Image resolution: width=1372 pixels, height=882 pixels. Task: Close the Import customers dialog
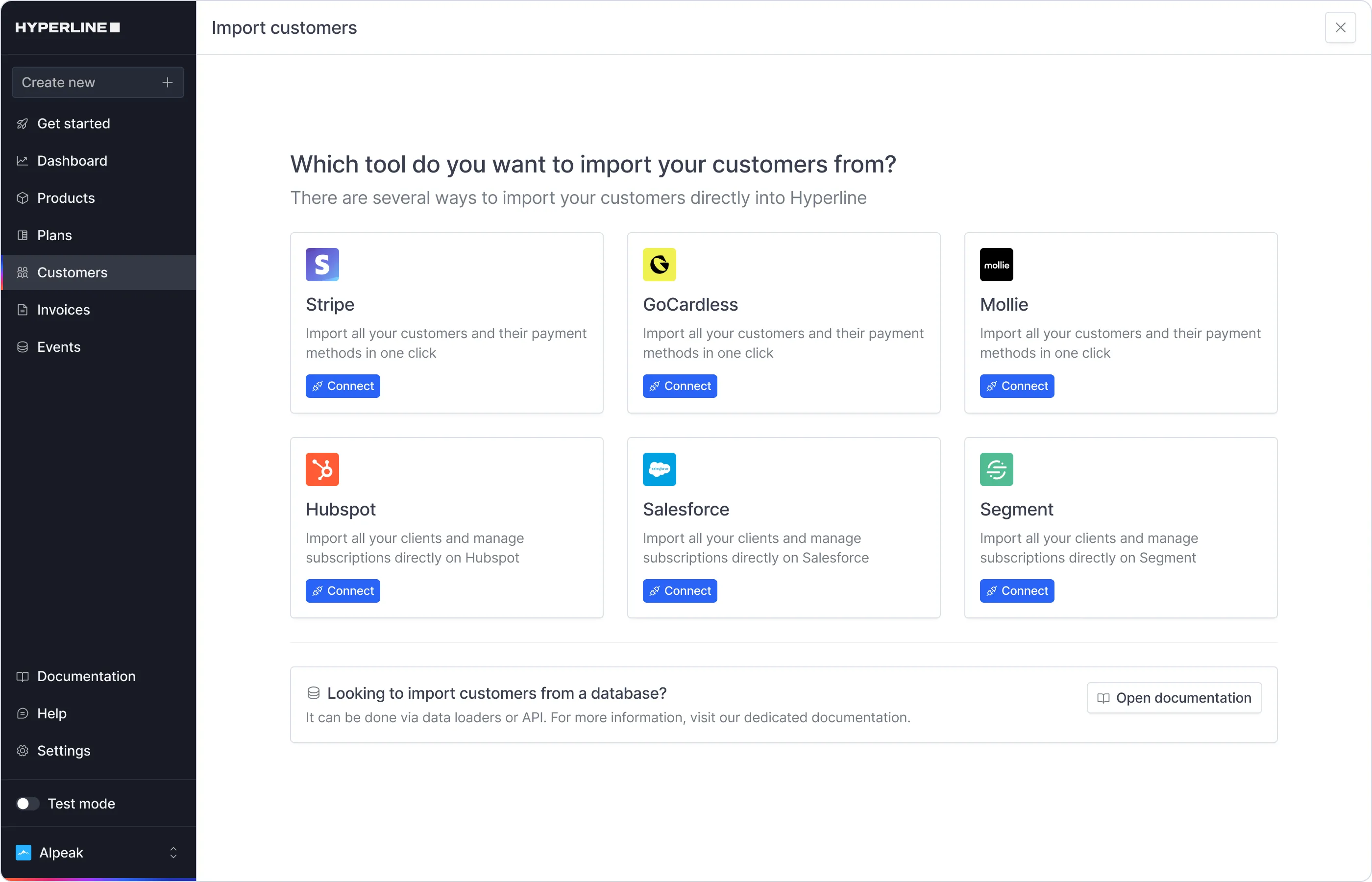click(x=1340, y=27)
